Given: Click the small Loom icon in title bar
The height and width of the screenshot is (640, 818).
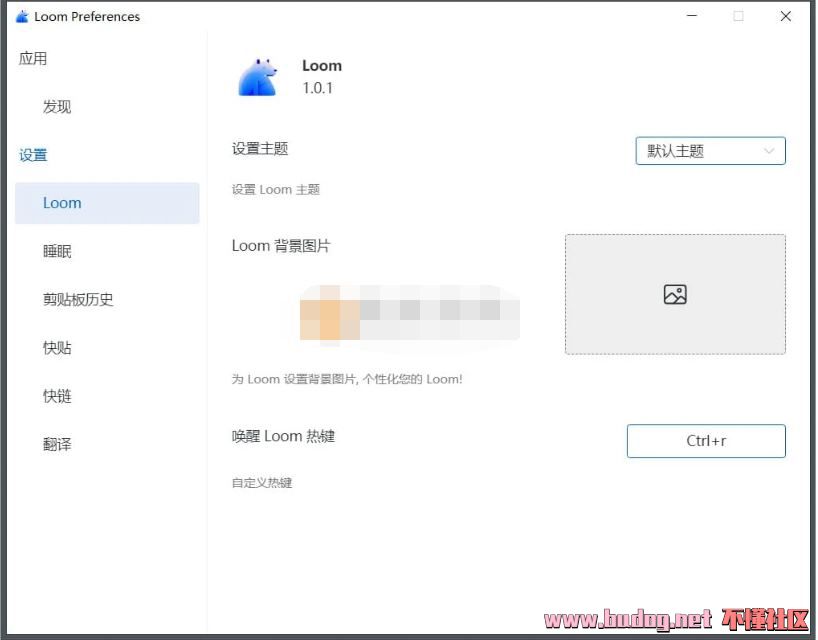Looking at the screenshot, I should [22, 17].
